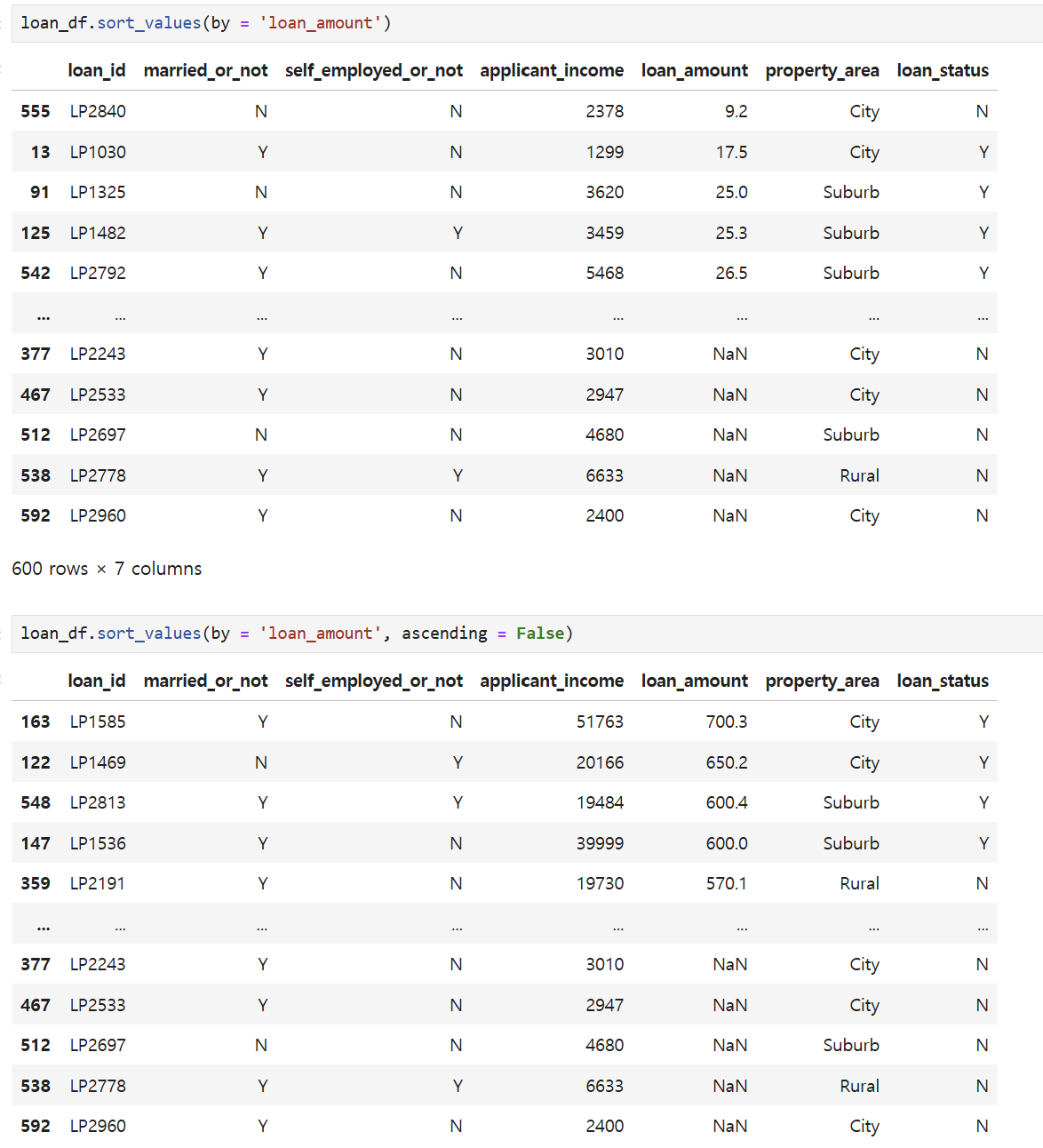Select applicant income 3459
Screen dimensions: 1043x1148
tap(604, 233)
